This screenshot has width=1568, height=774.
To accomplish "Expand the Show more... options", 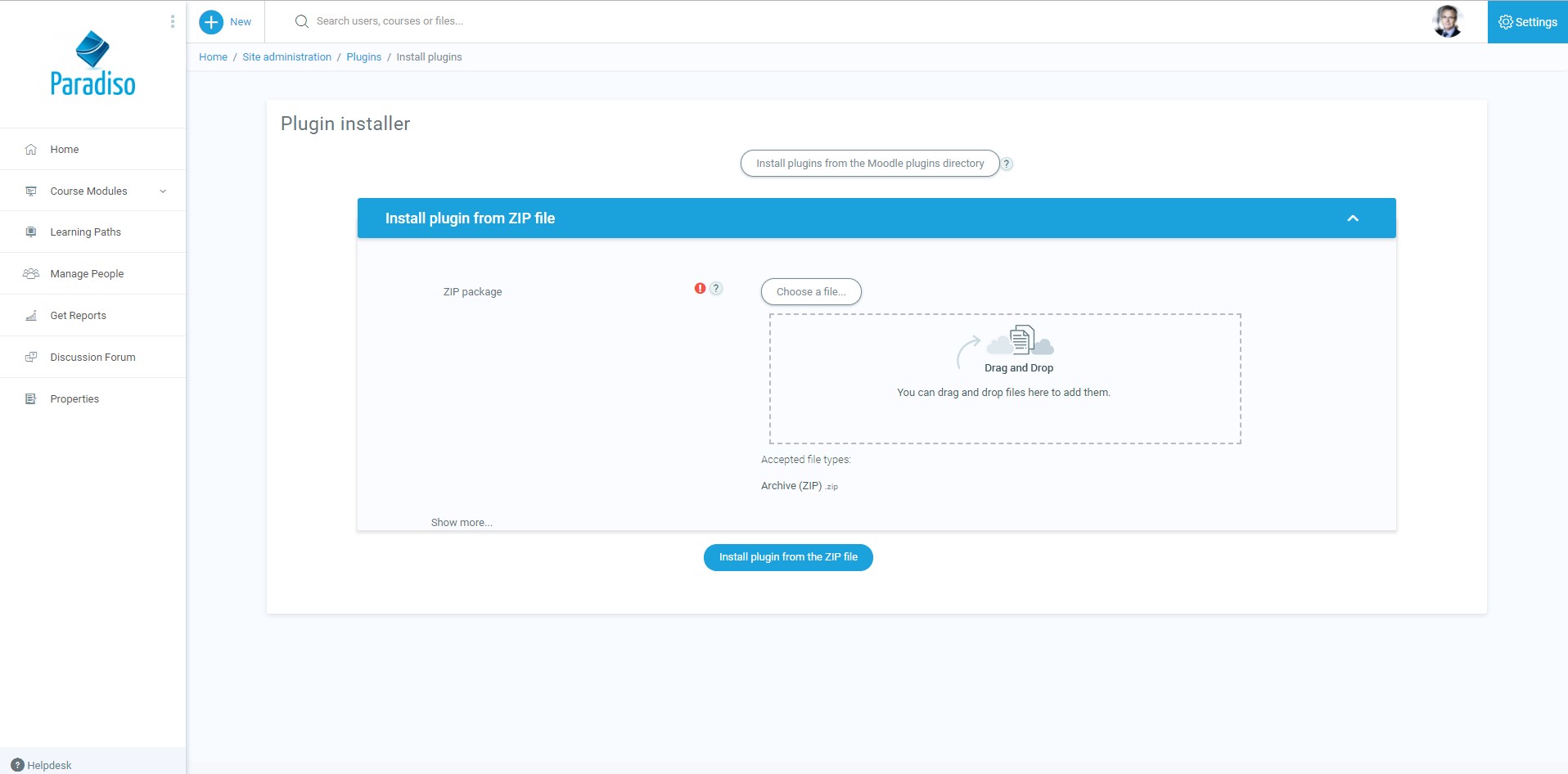I will click(462, 523).
